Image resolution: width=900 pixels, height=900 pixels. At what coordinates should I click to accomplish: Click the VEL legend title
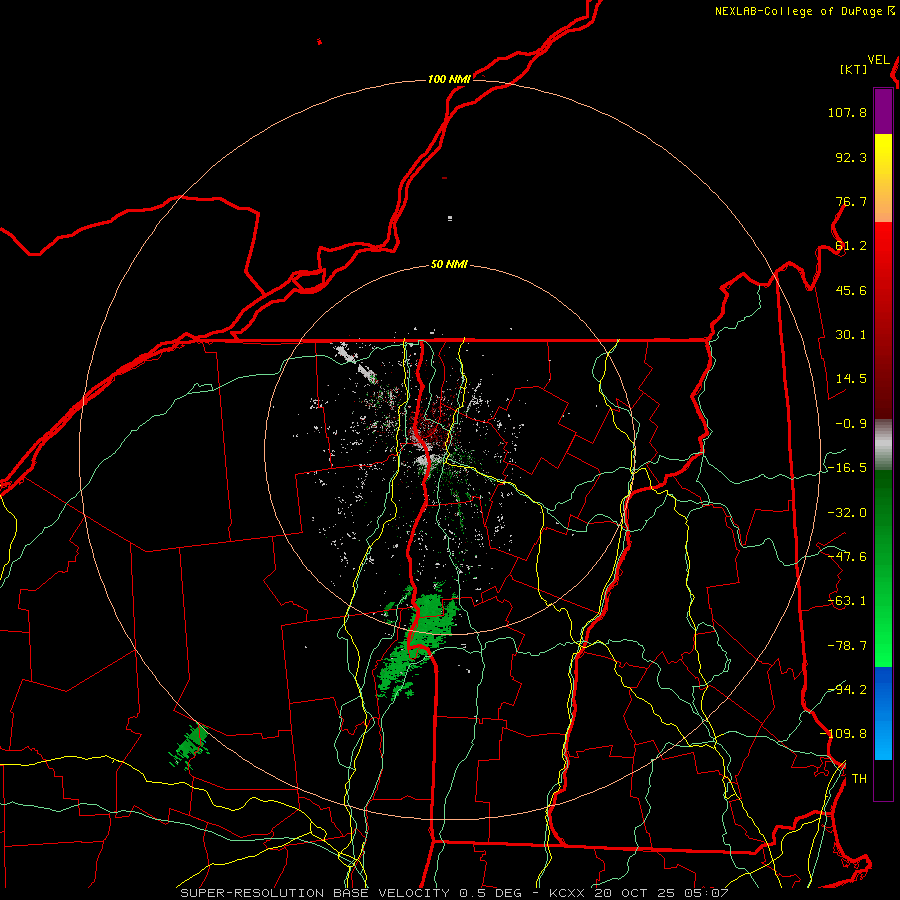pos(878,60)
